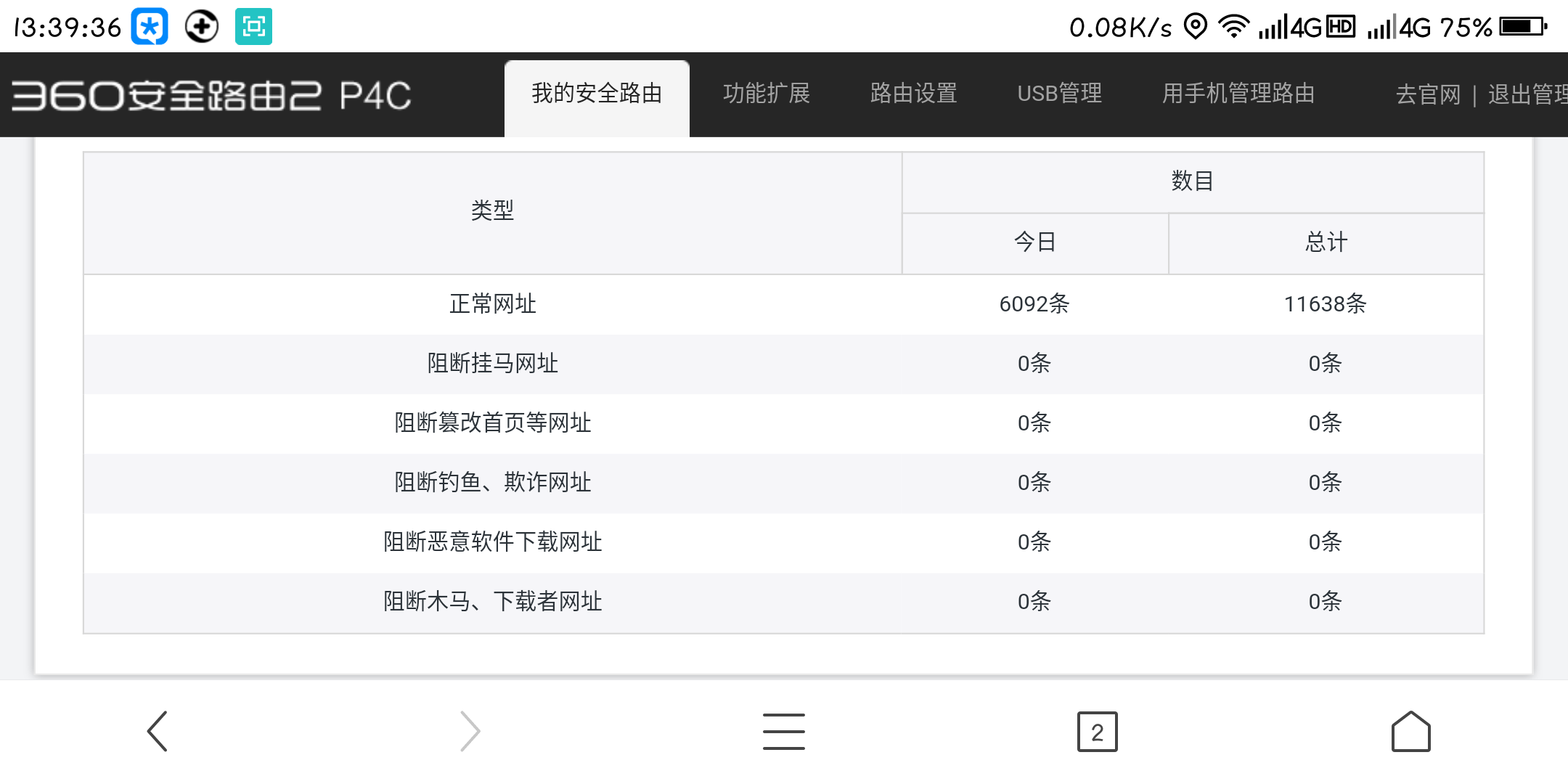Click the 退出管理 logout link
Screen dimensions: 1568x784
point(1527,94)
